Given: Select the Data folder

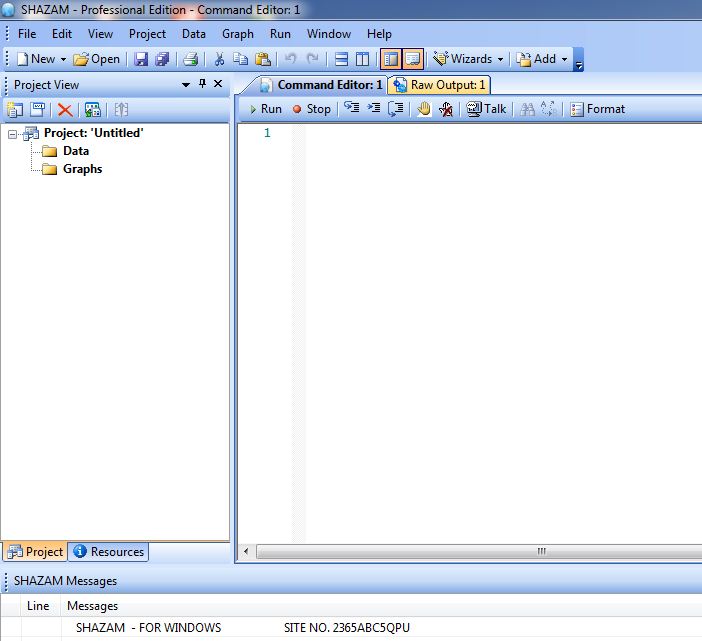Looking at the screenshot, I should point(76,151).
